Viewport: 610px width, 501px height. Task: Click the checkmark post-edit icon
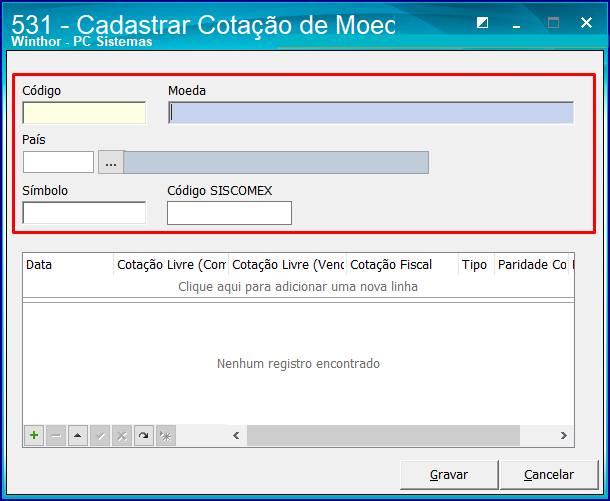pyautogui.click(x=100, y=435)
